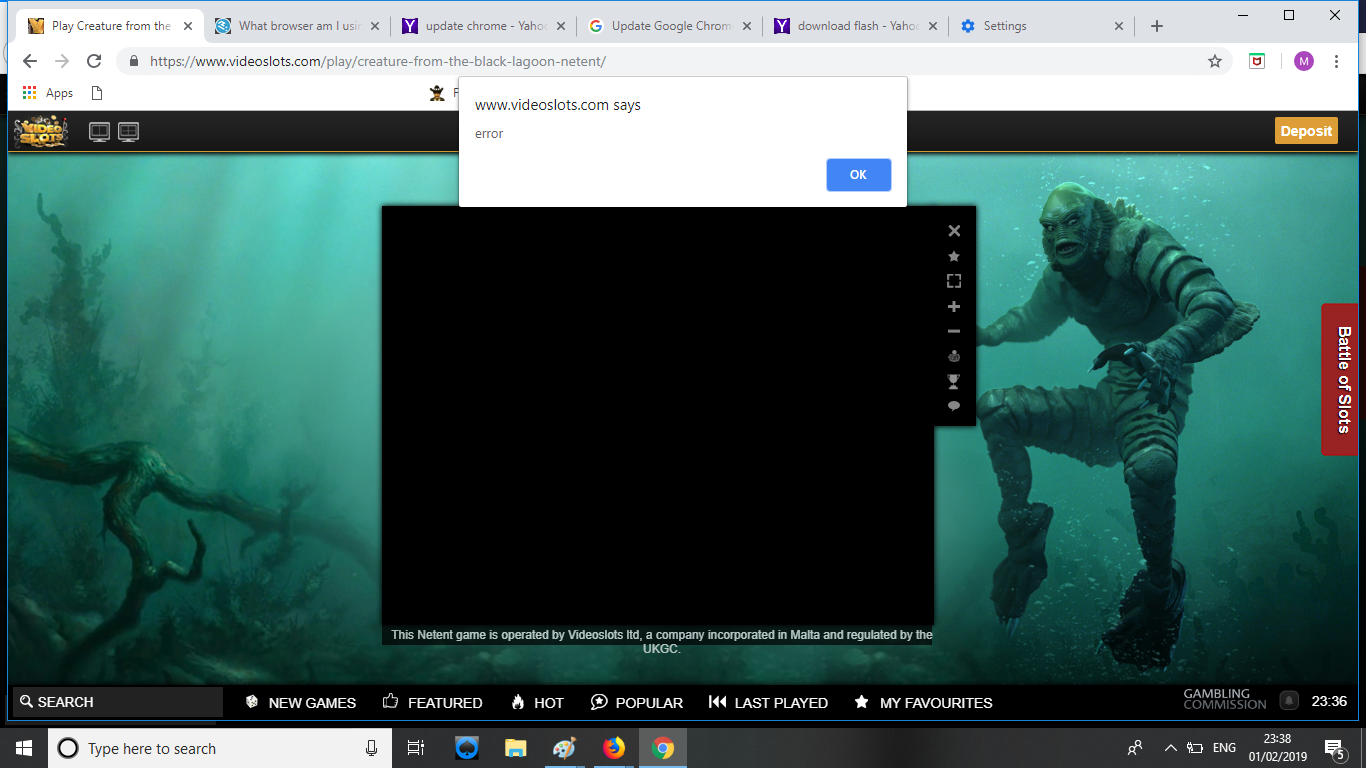Show hidden system tray icons
Screen dimensions: 1366x768
coord(1170,748)
